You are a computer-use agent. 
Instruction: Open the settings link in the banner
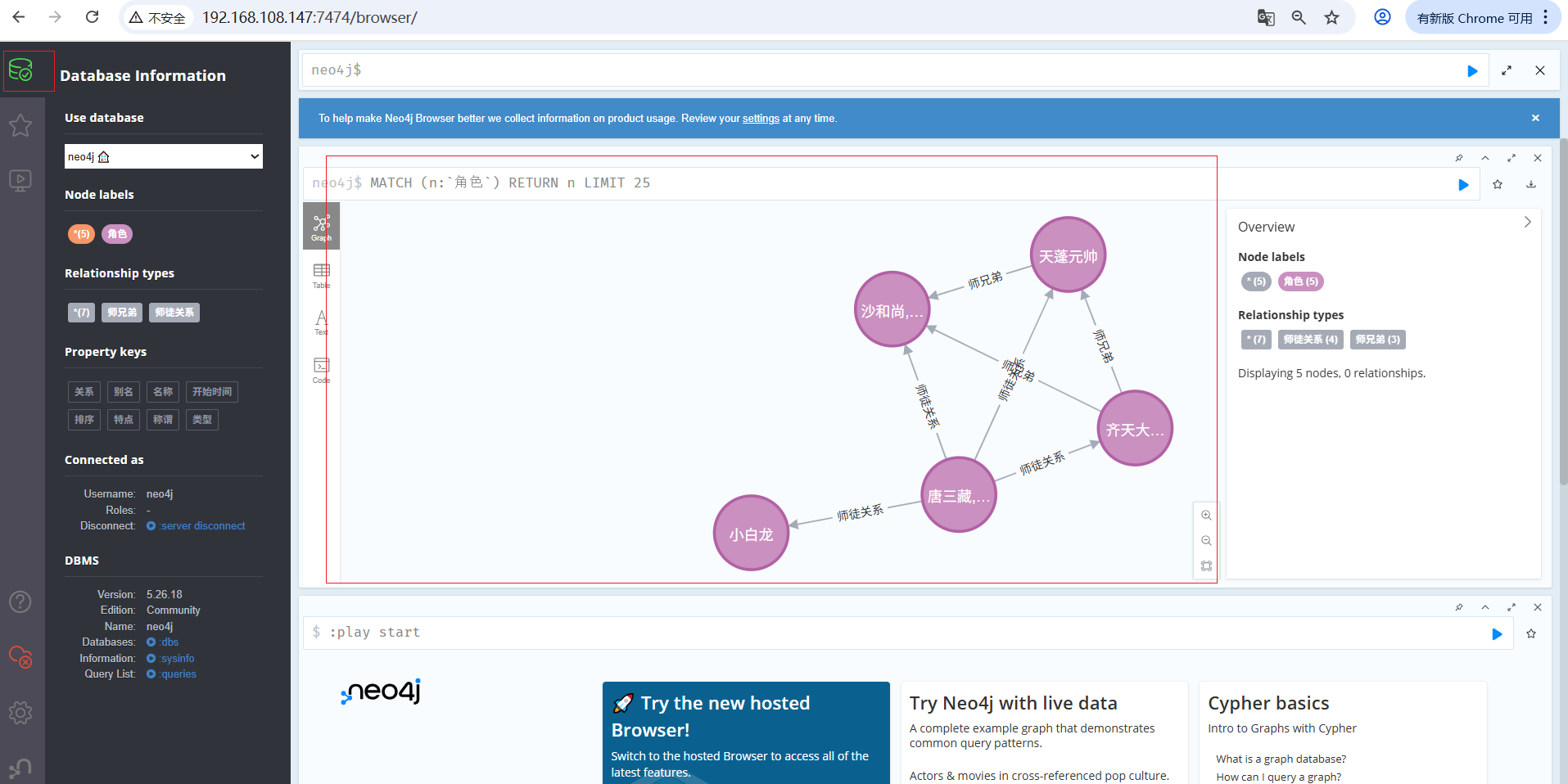(761, 119)
